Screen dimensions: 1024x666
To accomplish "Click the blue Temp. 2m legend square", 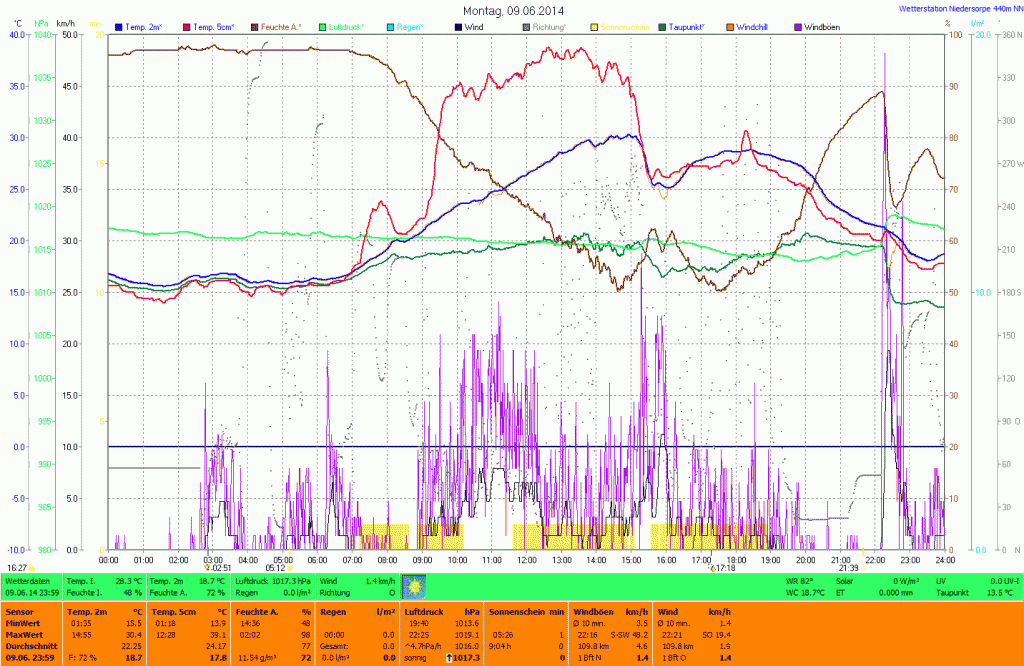I will (x=120, y=26).
